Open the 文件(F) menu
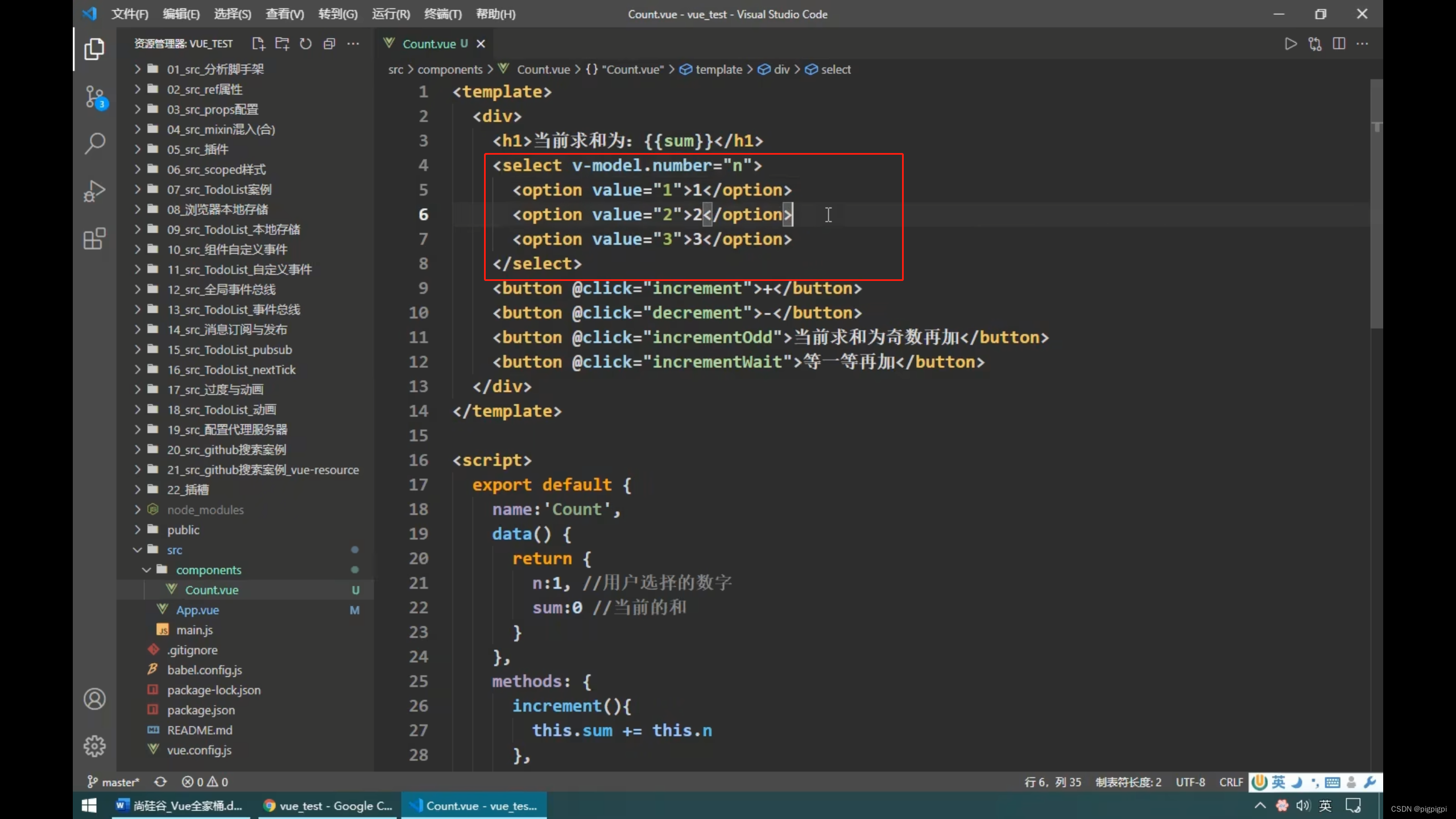This screenshot has width=1456, height=819. [130, 14]
